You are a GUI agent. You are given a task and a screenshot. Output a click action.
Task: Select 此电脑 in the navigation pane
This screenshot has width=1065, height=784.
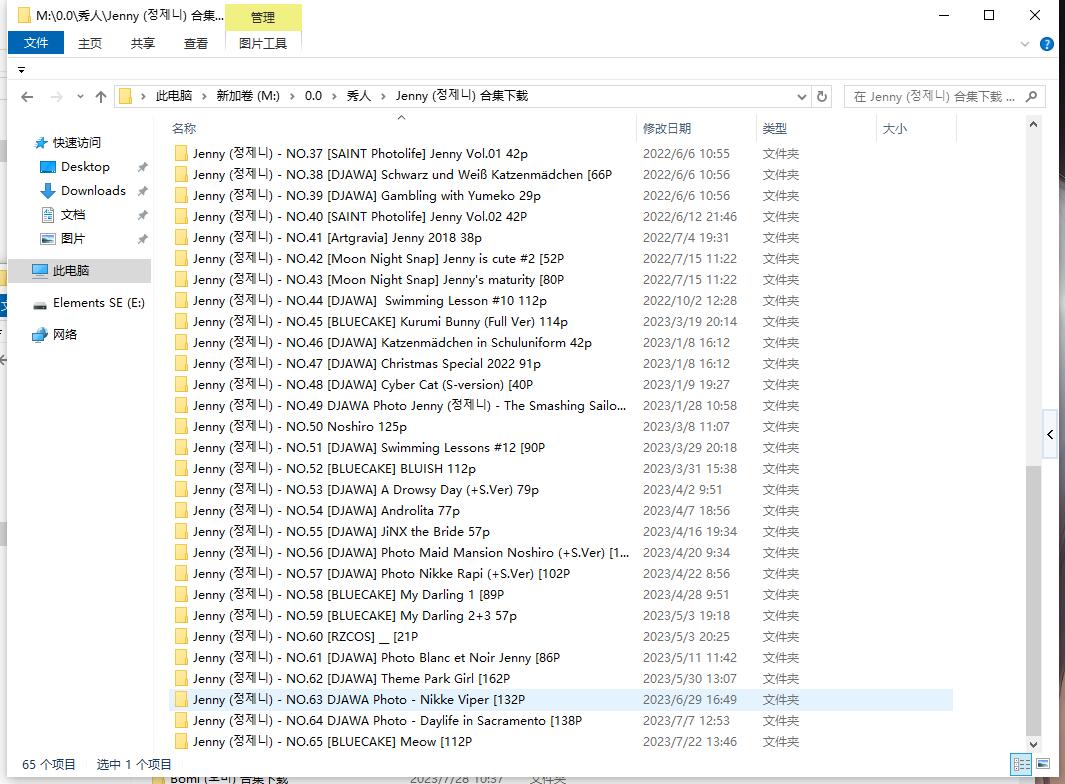(x=71, y=271)
